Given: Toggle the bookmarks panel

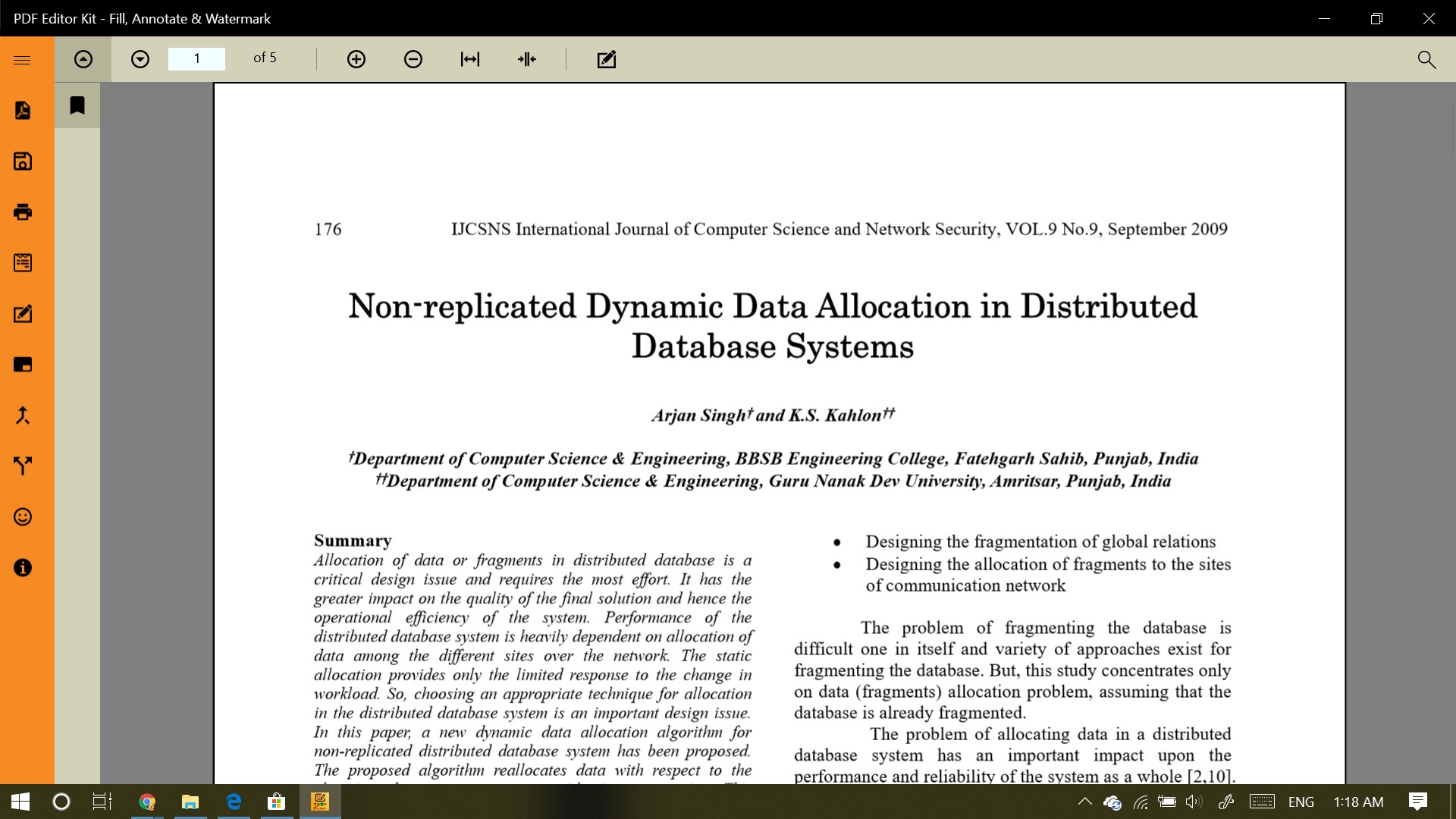Looking at the screenshot, I should 77,105.
